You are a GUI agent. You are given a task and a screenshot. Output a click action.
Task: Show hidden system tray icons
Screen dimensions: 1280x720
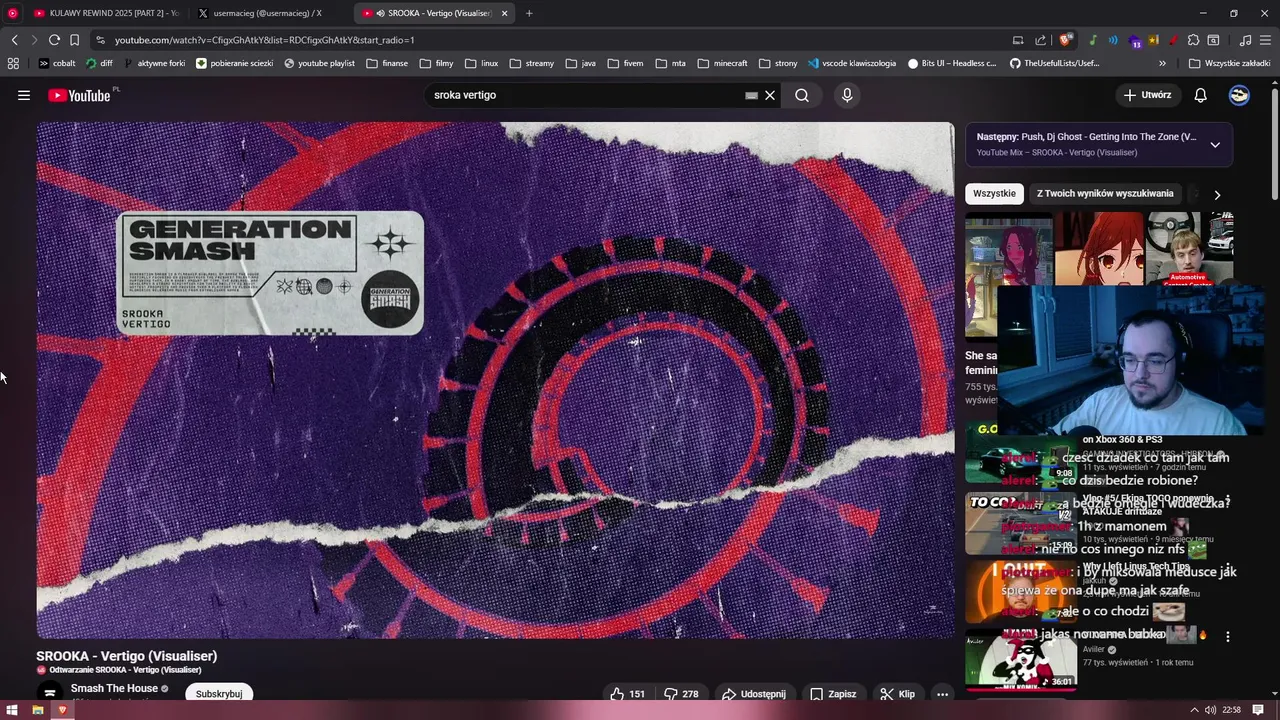(x=1194, y=710)
